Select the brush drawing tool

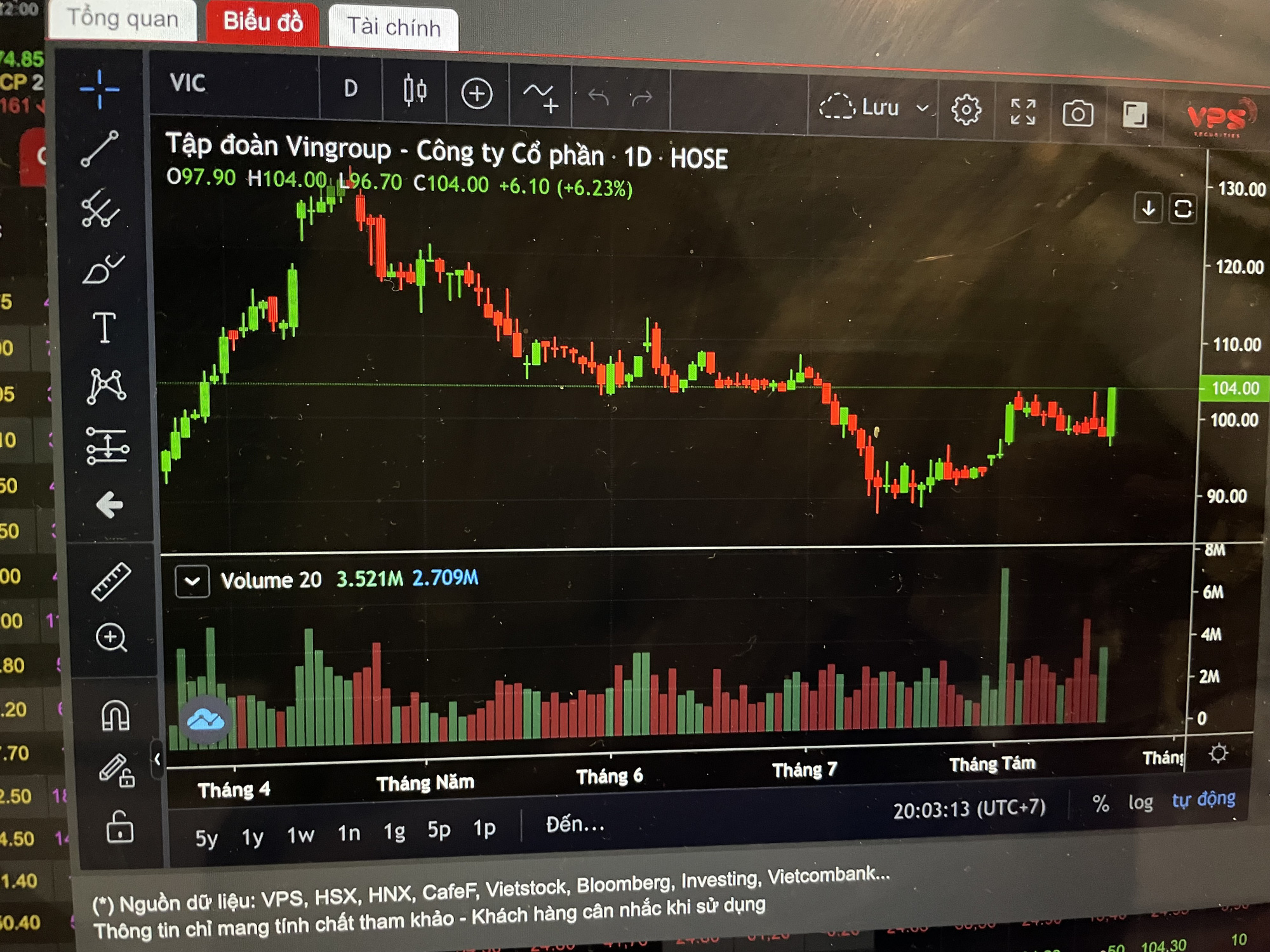click(103, 269)
